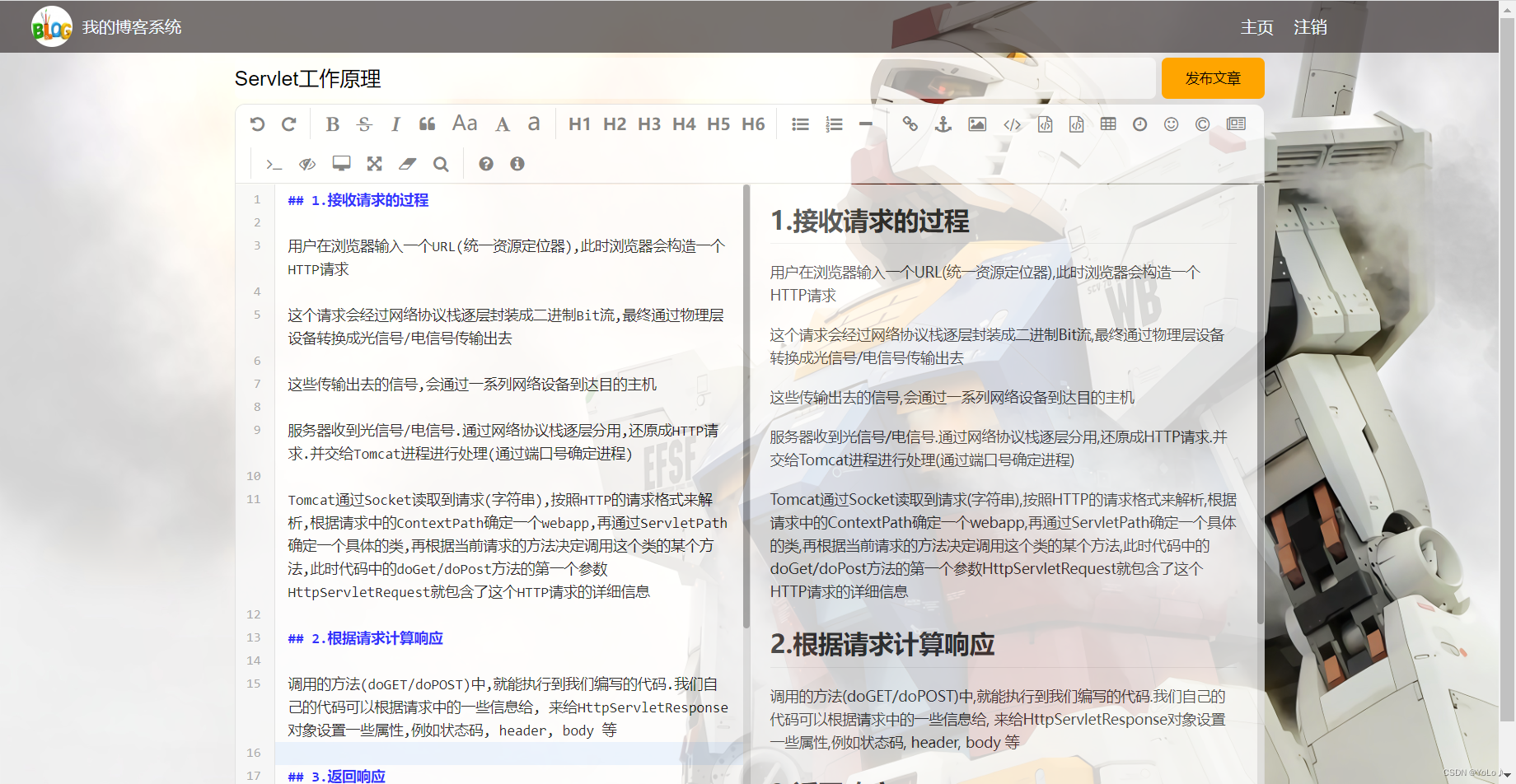
Task: Click the redo icon in editor toolbar
Action: pyautogui.click(x=288, y=124)
